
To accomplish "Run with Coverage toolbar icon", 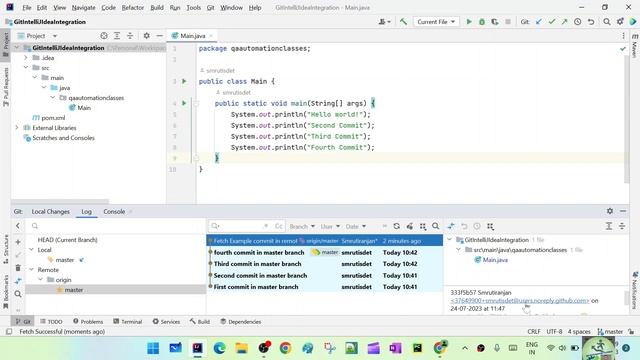I will [495, 22].
